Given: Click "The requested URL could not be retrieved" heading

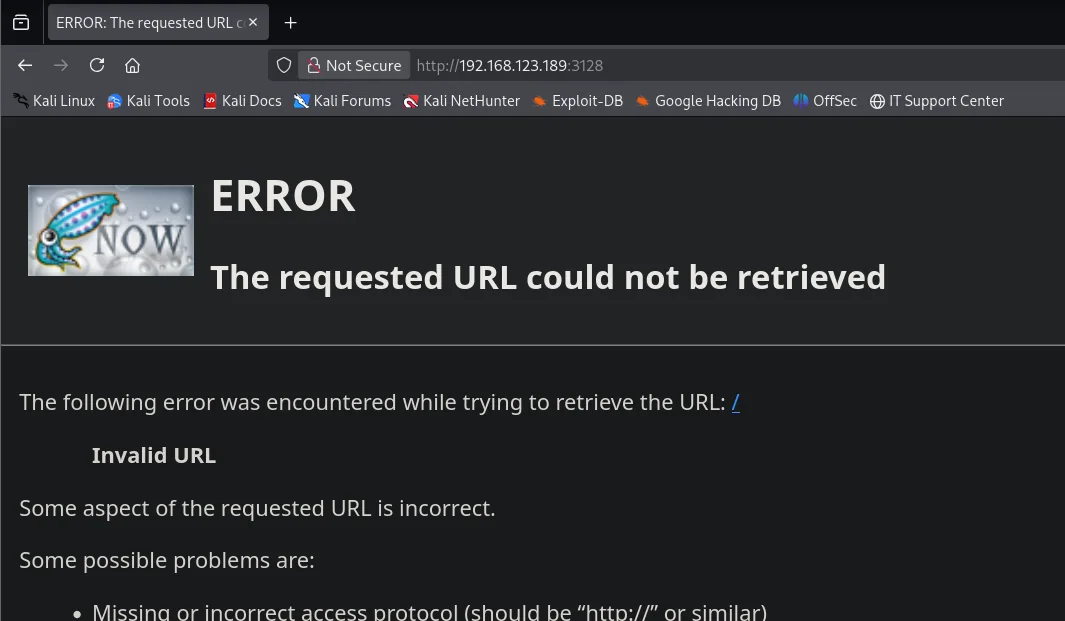Looking at the screenshot, I should point(548,277).
